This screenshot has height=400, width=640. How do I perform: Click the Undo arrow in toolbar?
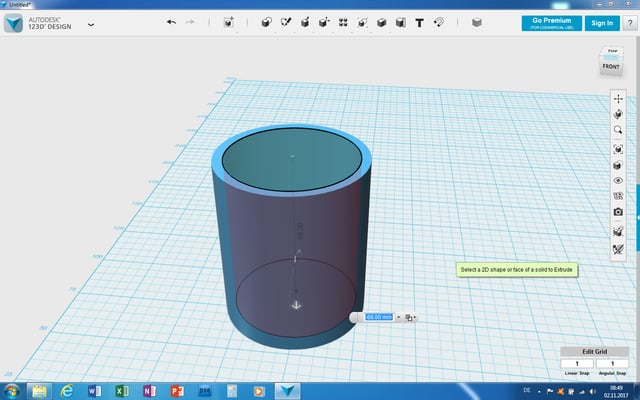(171, 22)
